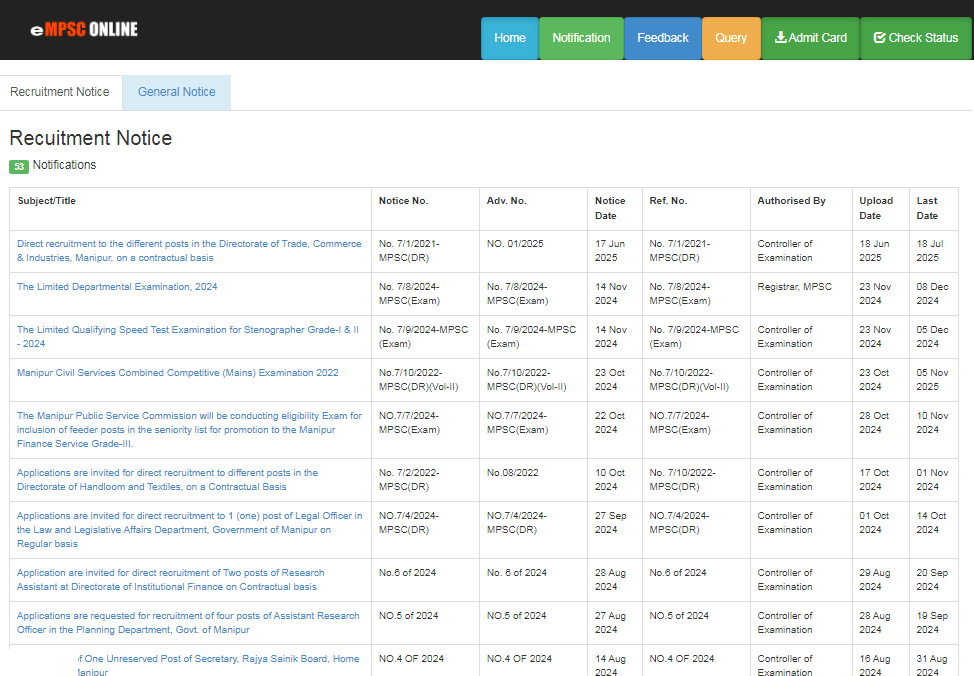
Task: Open Directorate of Trade, Commerce recruitment notice
Action: point(189,251)
